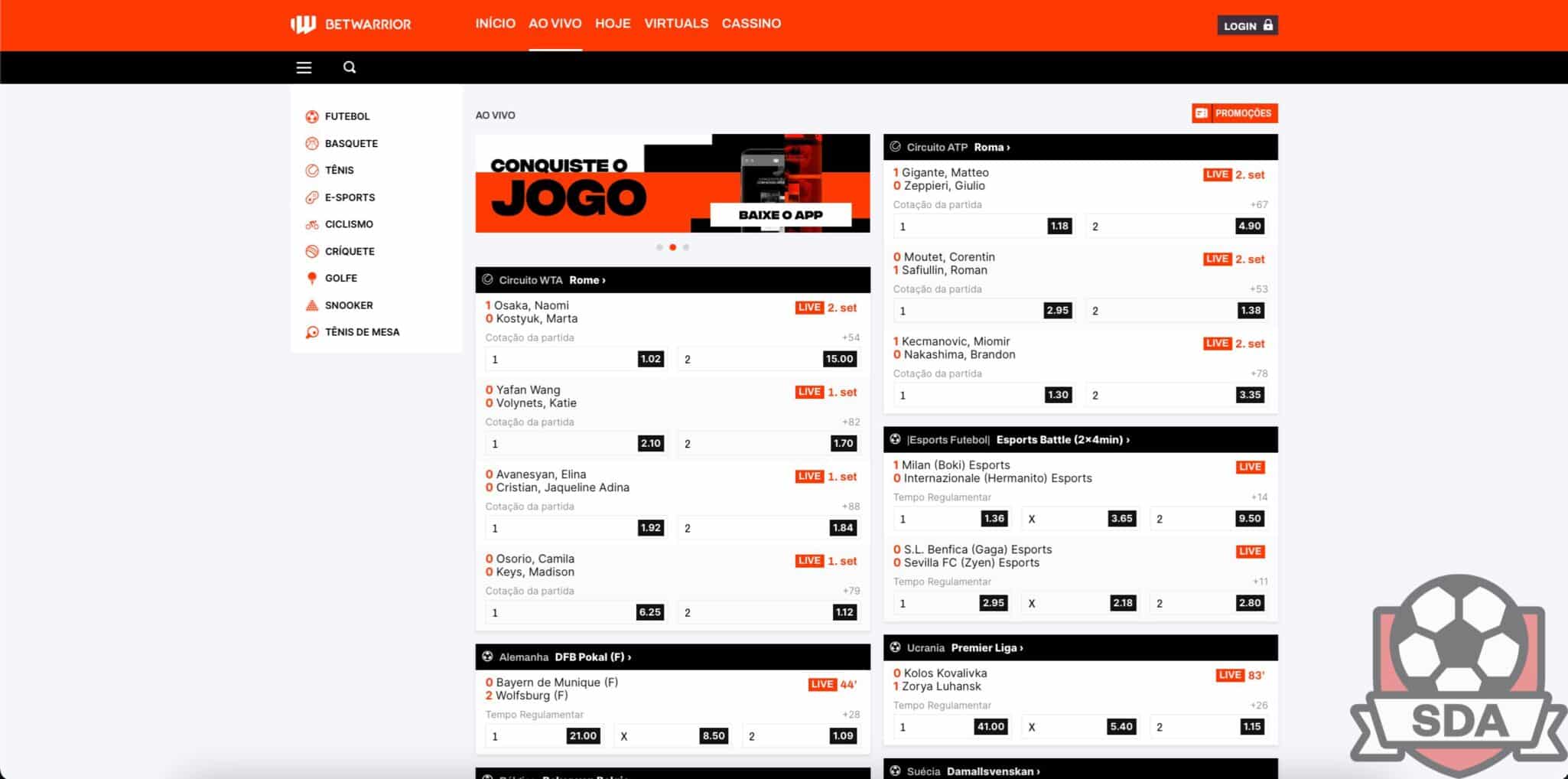Viewport: 1568px width, 779px height.
Task: Show +67 more markets for Gigante match
Action: (x=1258, y=204)
